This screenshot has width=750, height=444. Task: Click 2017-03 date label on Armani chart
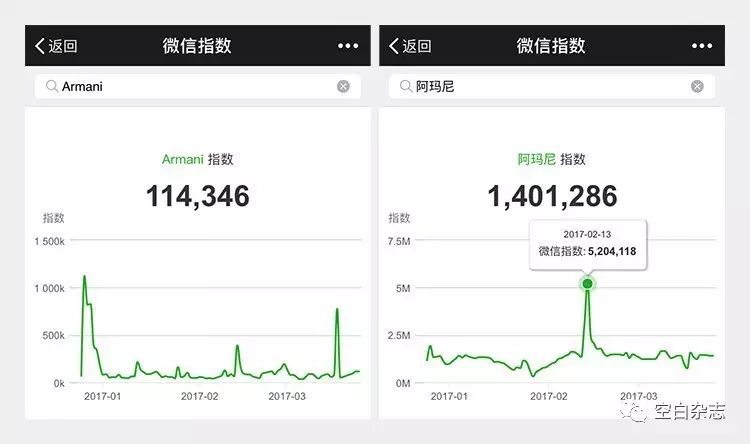[287, 396]
